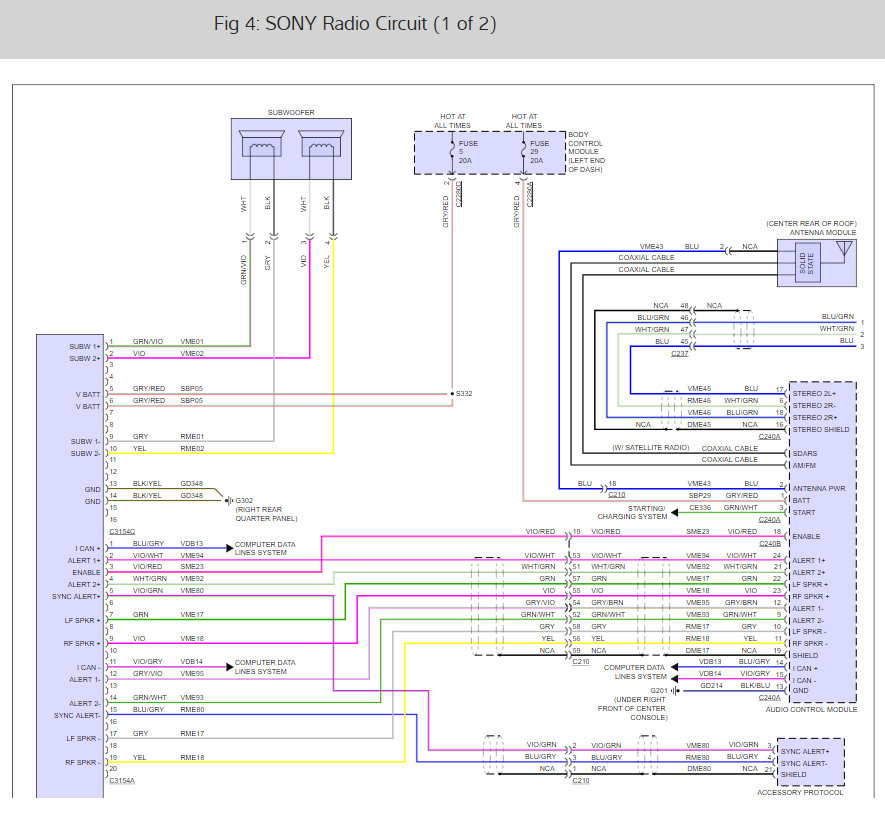Click the 'AM/FM' pin label
This screenshot has height=815, width=885.
[804, 466]
